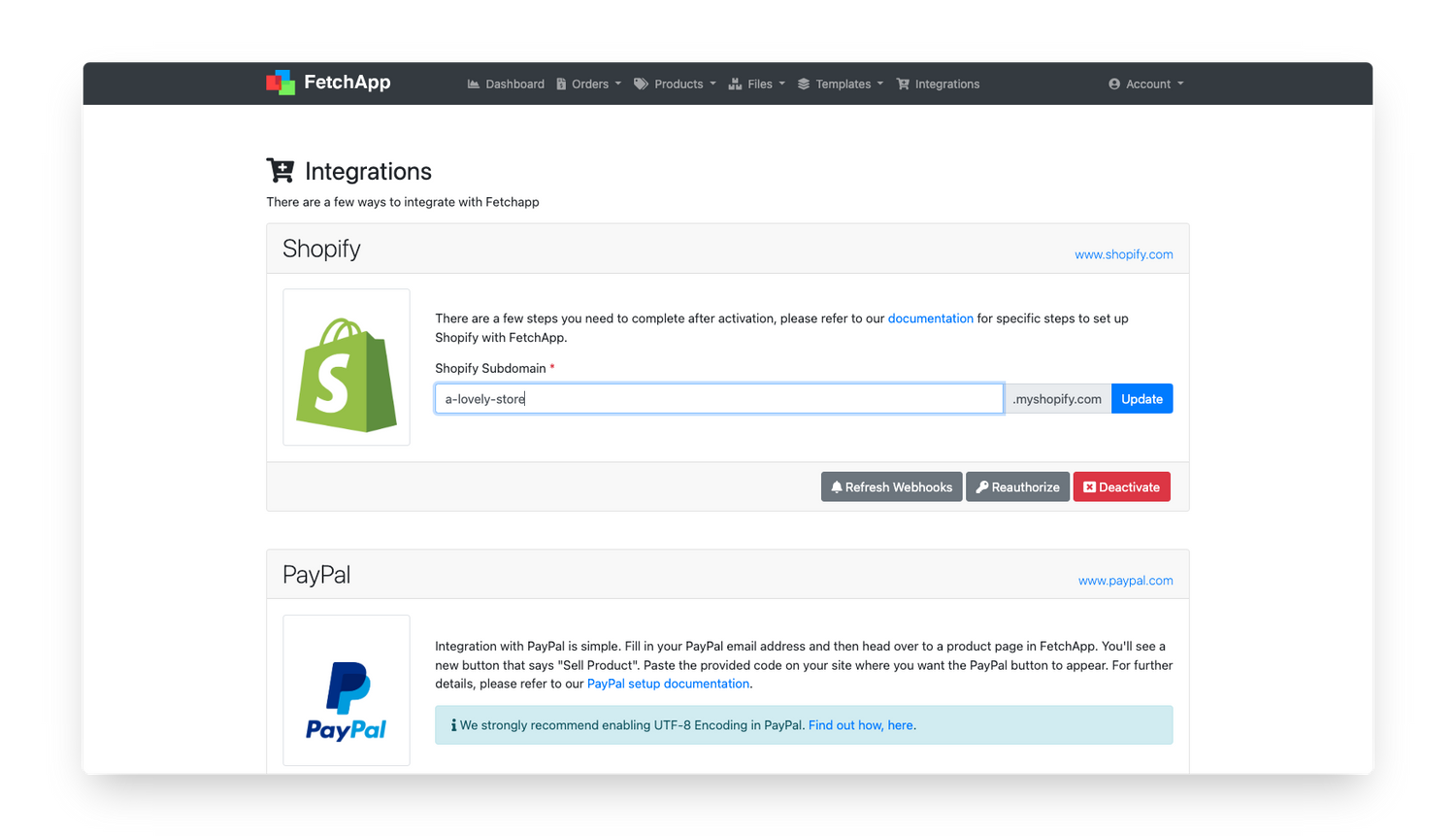
Task: Open the PayPal setup documentation link
Action: (668, 684)
